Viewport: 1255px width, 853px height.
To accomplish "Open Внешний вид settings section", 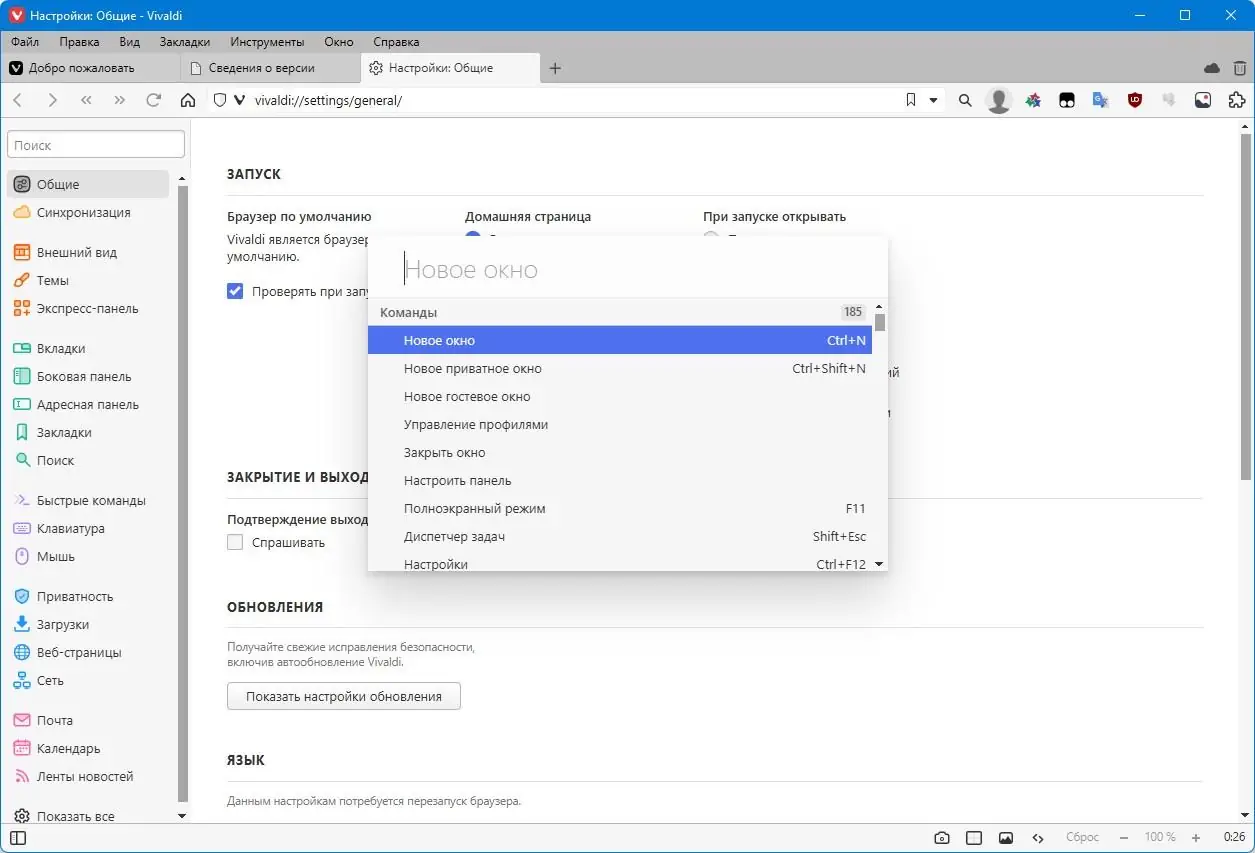I will tap(88, 252).
